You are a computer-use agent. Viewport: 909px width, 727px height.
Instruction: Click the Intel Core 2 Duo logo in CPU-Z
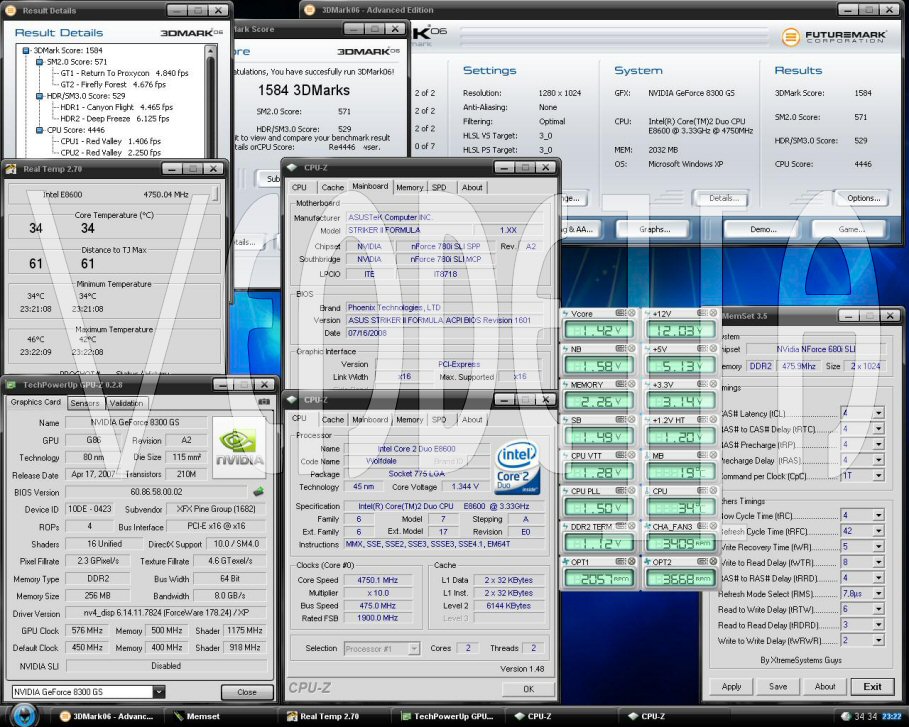pyautogui.click(x=517, y=468)
